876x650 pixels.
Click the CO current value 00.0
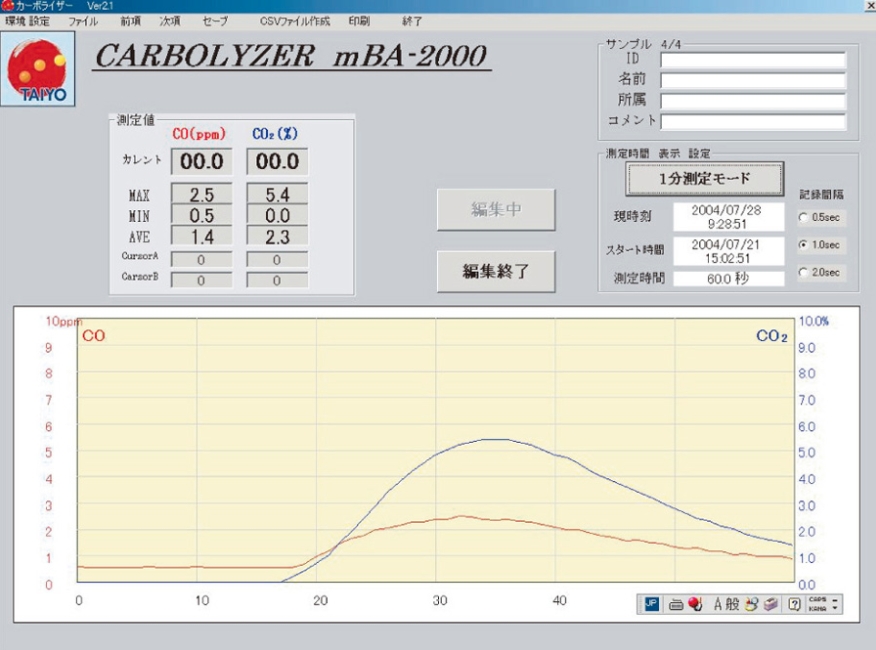tap(201, 162)
